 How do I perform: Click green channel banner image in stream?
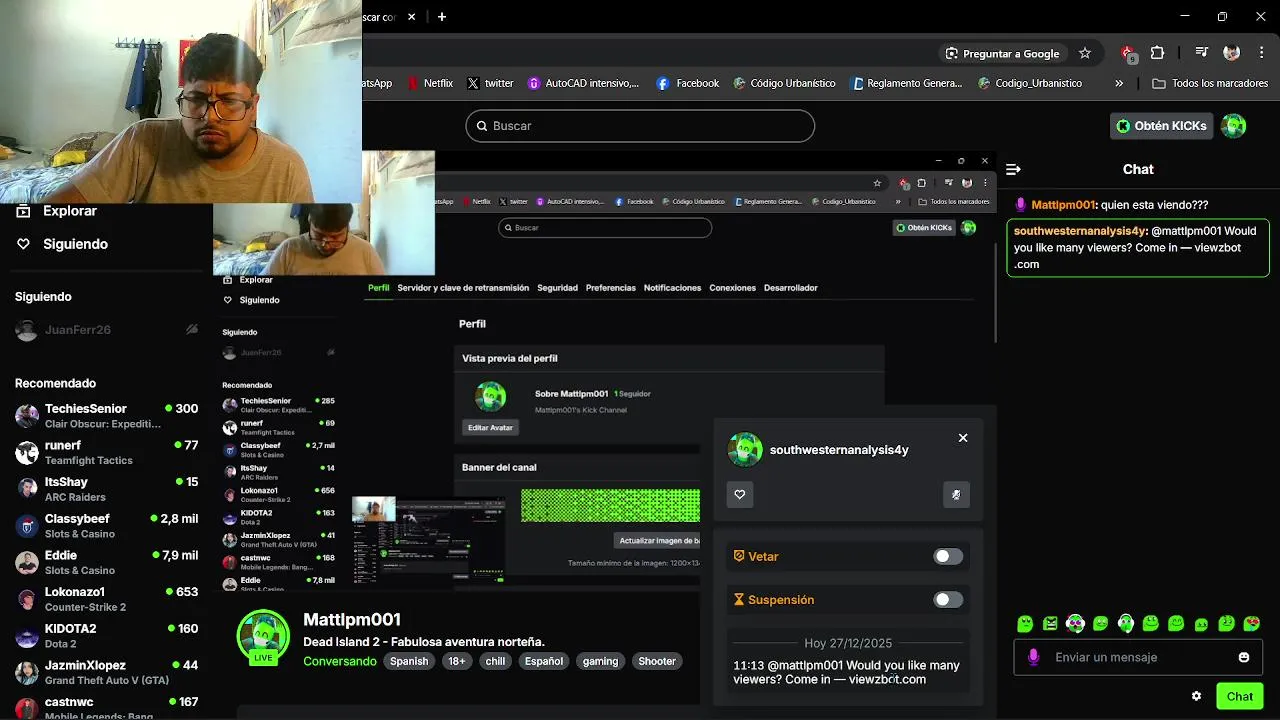pos(610,506)
